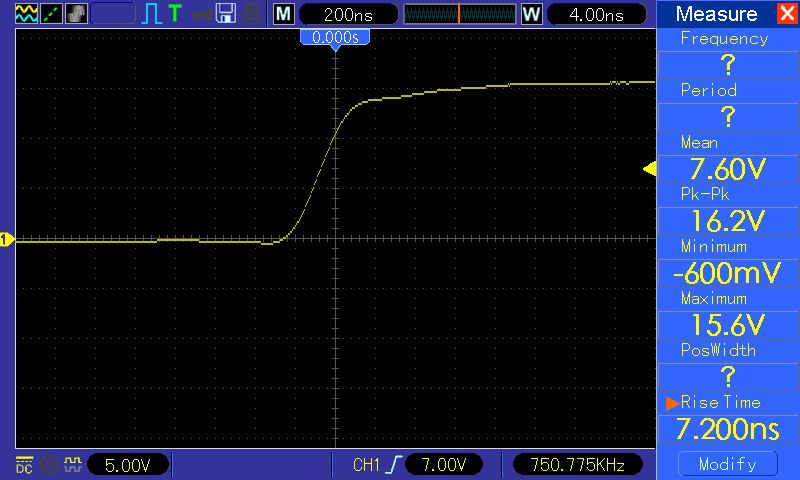Click the 5.00V vertical scale readout
Screen dimensions: 800x480
pos(128,465)
